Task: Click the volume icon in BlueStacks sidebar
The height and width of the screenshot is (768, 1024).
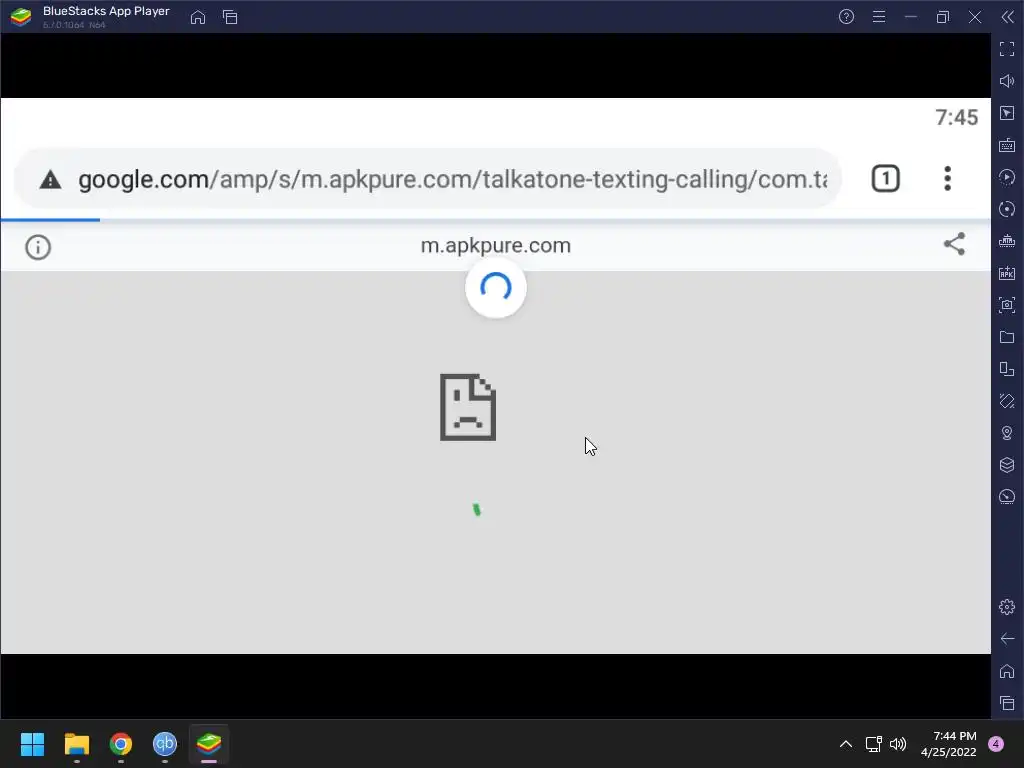Action: click(1007, 81)
